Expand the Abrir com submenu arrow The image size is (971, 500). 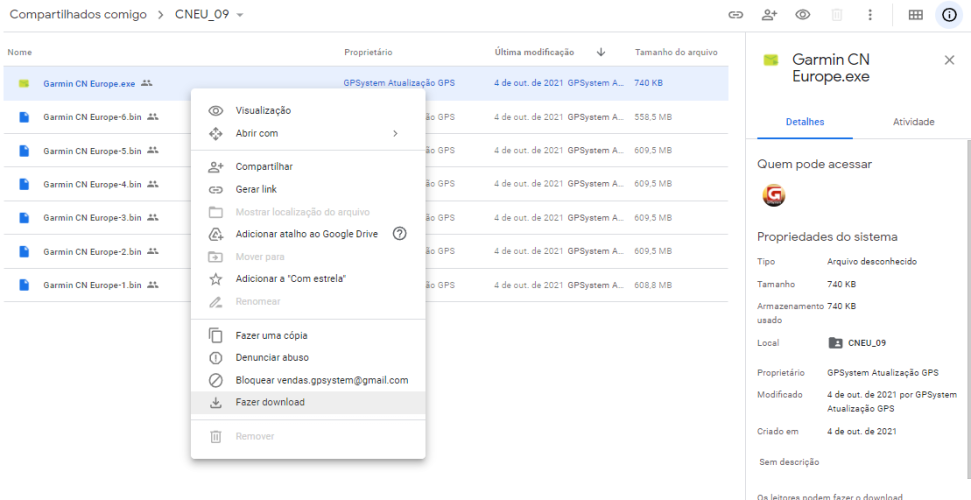click(395, 133)
